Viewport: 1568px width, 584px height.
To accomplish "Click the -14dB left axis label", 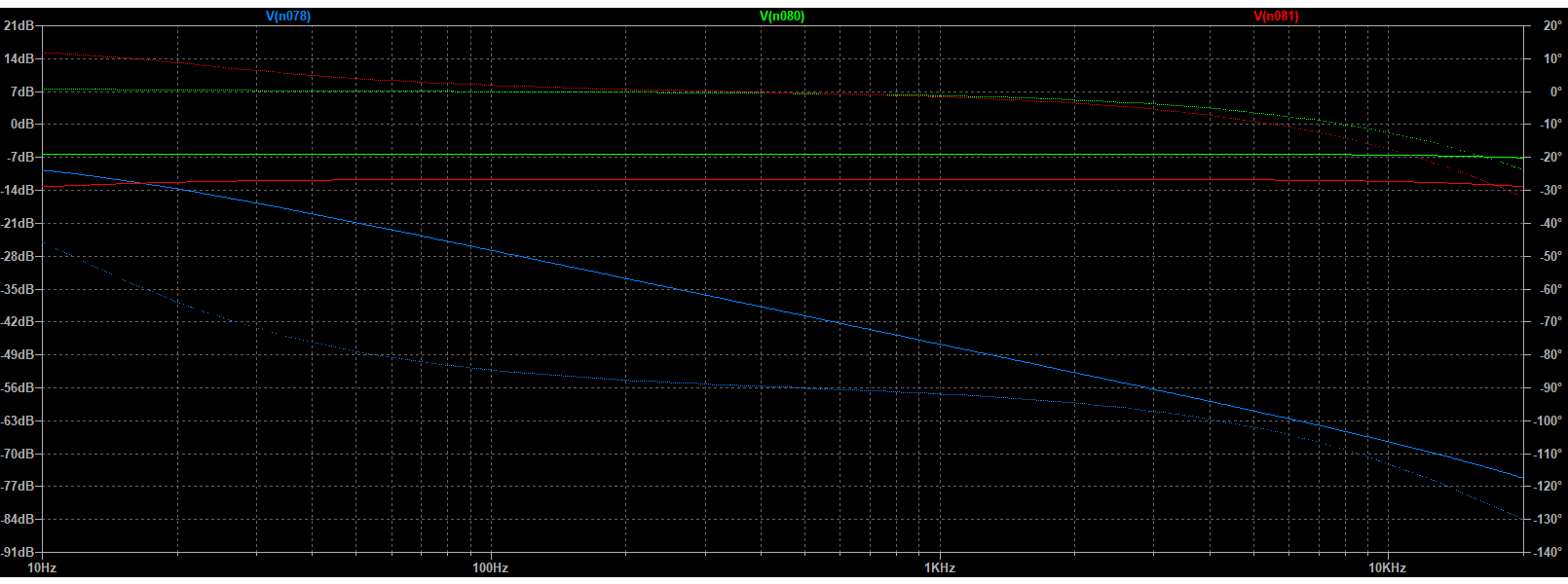I will (x=19, y=191).
